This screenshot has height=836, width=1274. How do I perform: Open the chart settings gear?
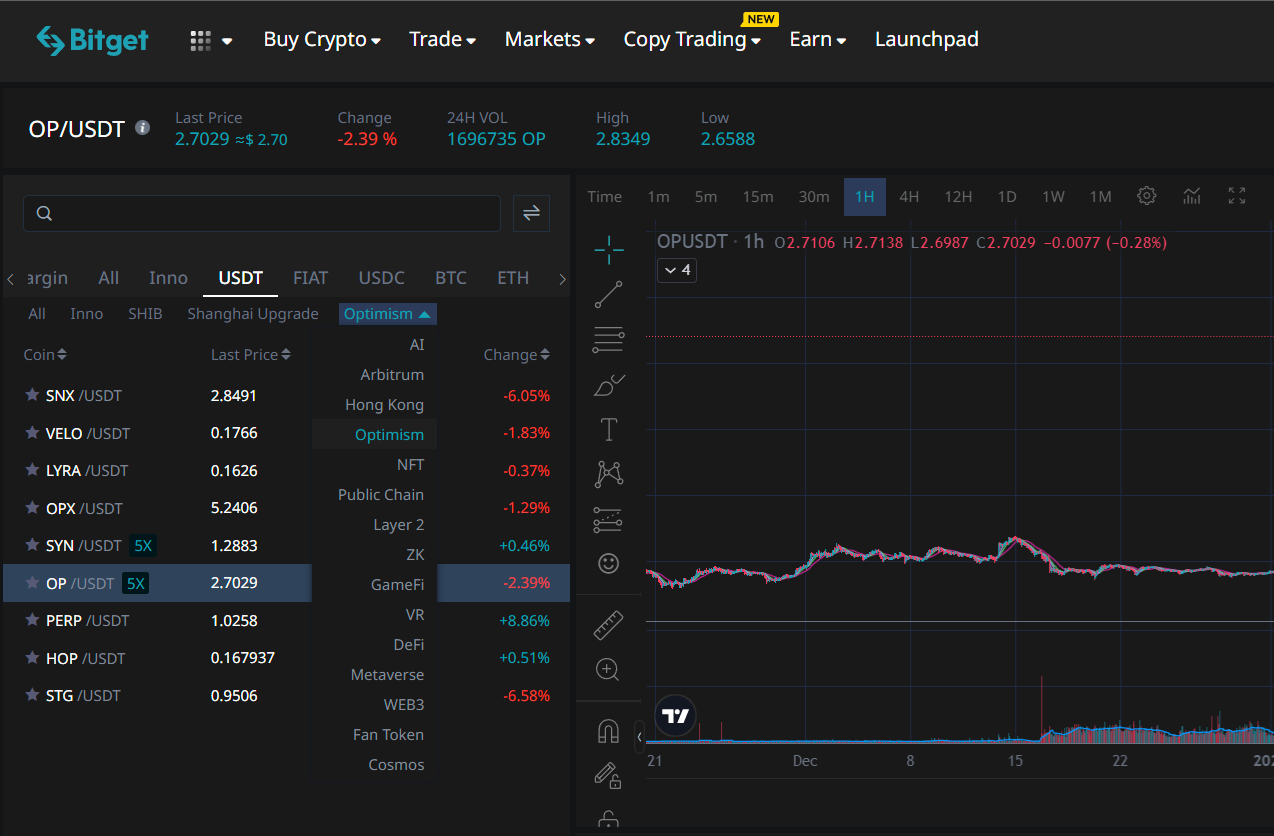1147,196
